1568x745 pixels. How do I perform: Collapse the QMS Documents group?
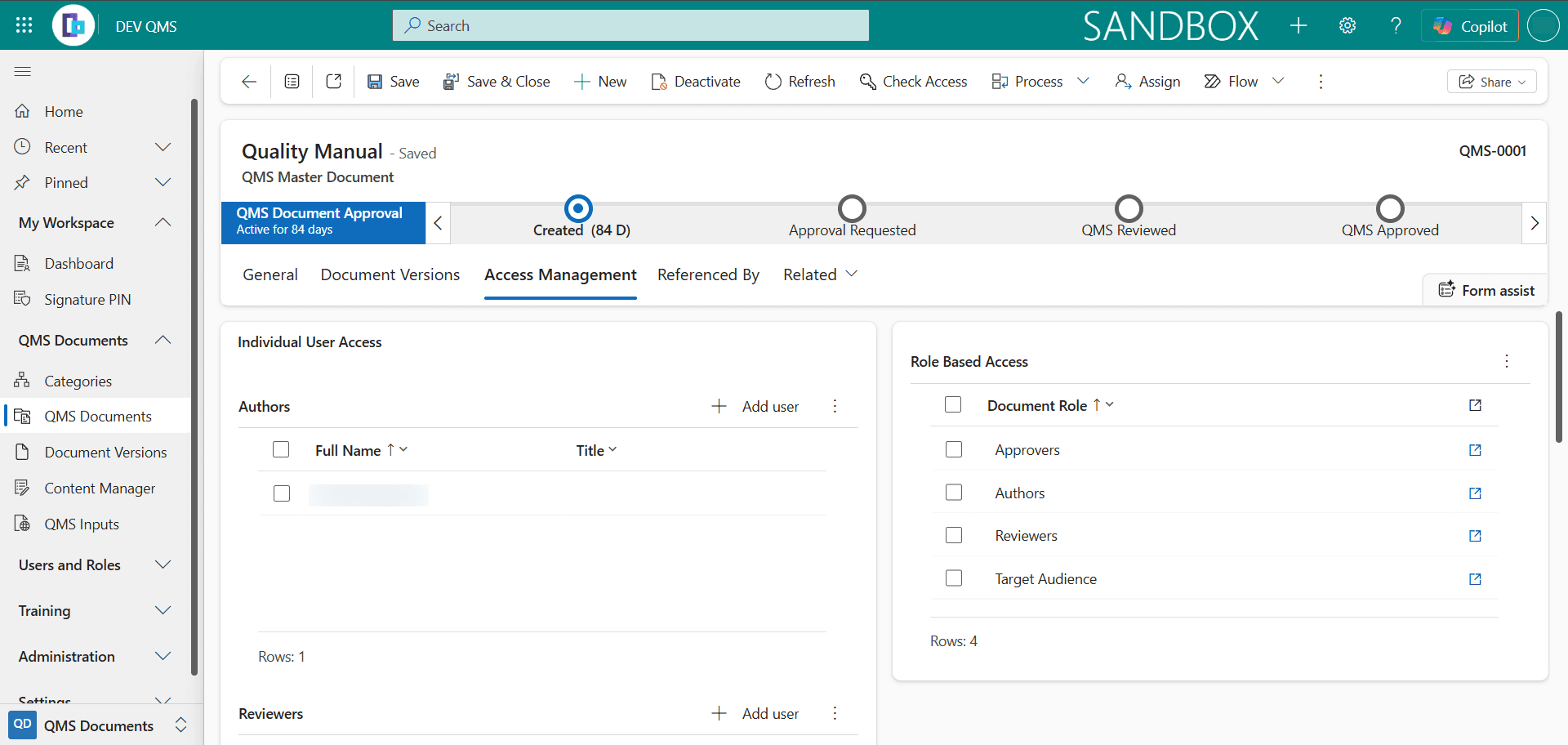(163, 340)
